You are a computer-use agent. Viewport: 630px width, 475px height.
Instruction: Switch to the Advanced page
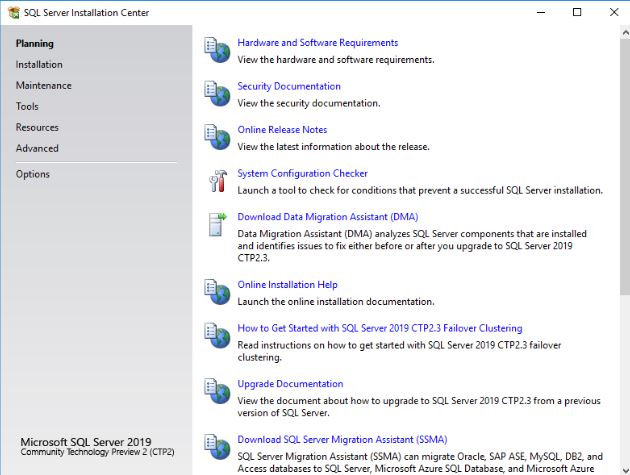tap(37, 148)
